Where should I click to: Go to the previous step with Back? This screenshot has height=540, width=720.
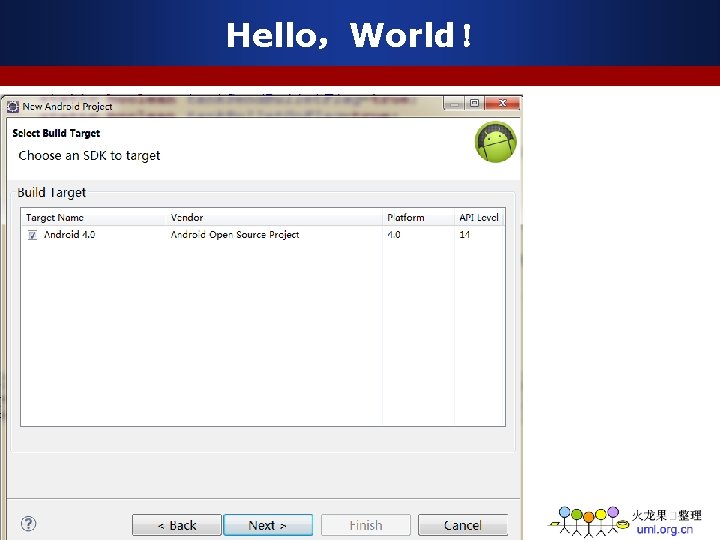pyautogui.click(x=177, y=525)
